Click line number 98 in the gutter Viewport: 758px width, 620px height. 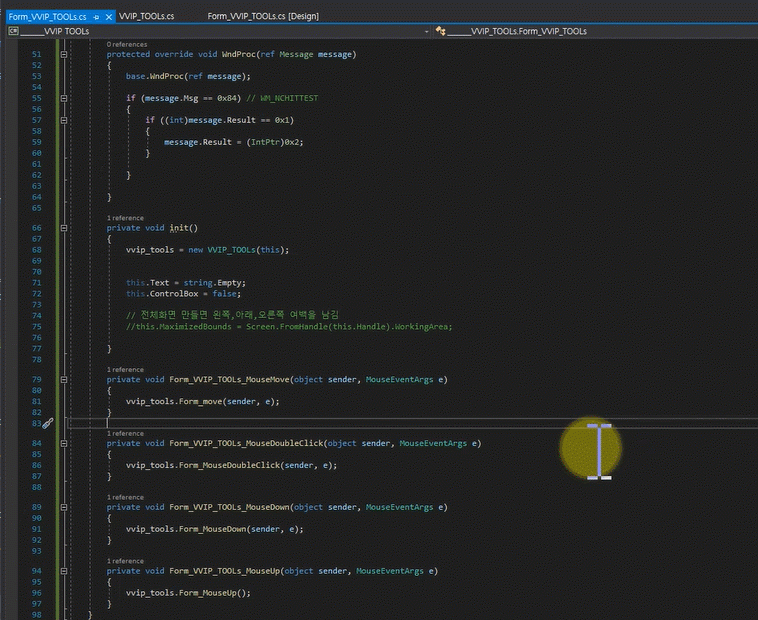pyautogui.click(x=36, y=615)
